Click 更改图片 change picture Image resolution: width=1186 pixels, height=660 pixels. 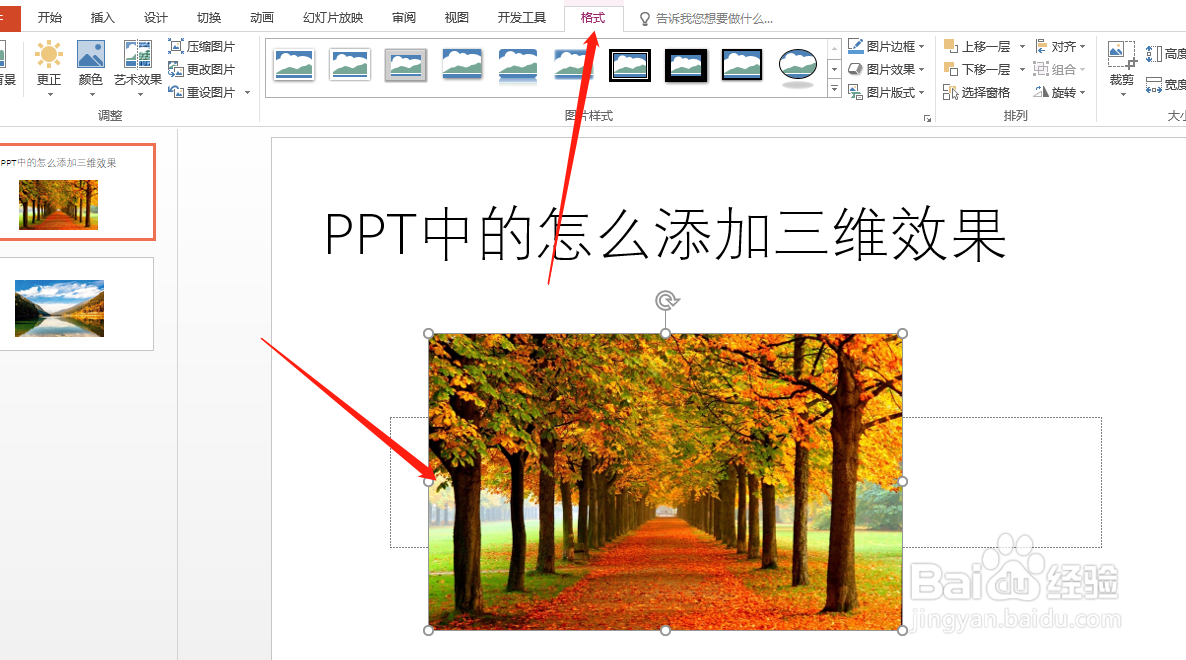[x=202, y=70]
